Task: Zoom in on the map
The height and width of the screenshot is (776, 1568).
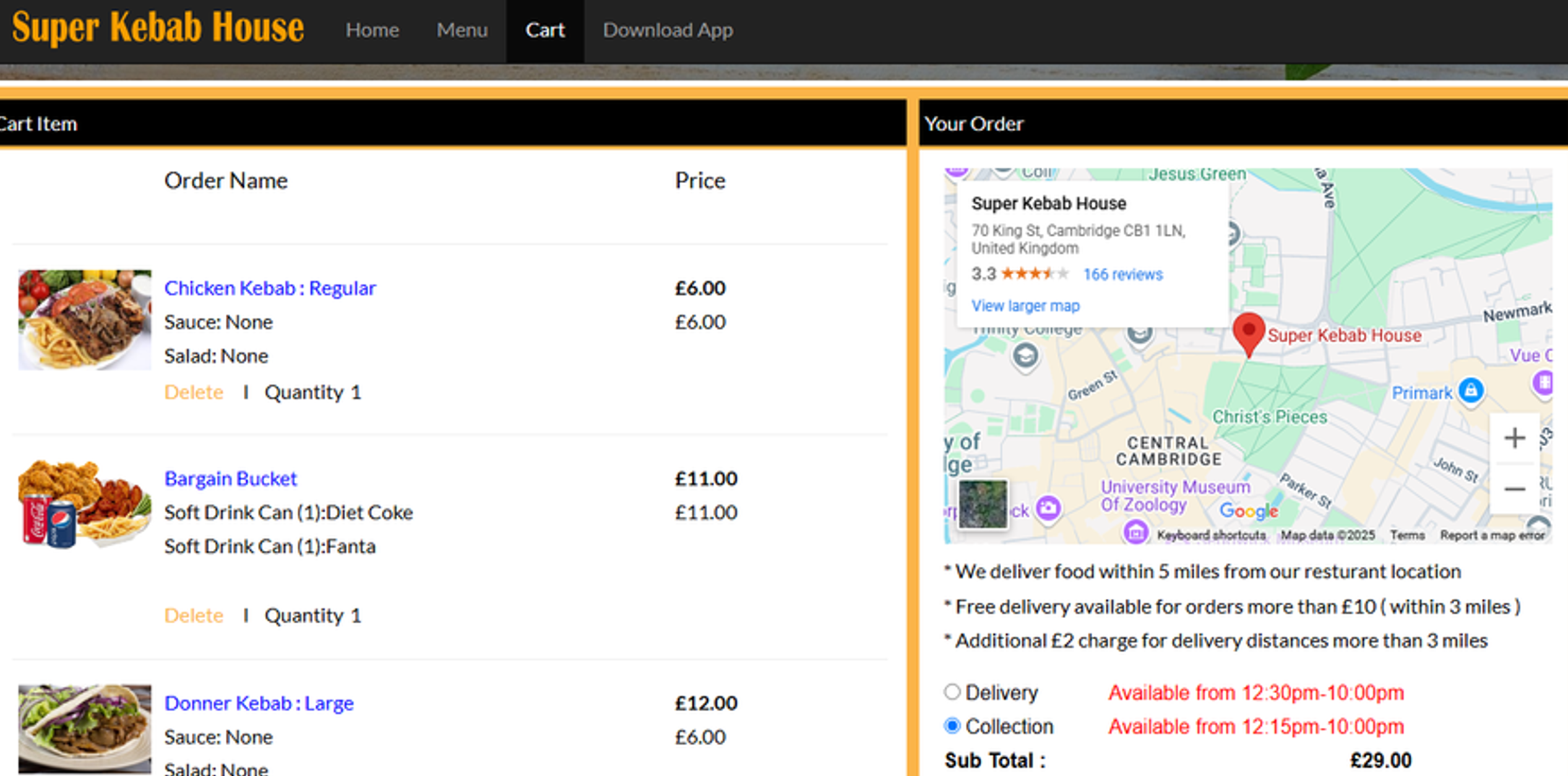Action: pyautogui.click(x=1514, y=438)
